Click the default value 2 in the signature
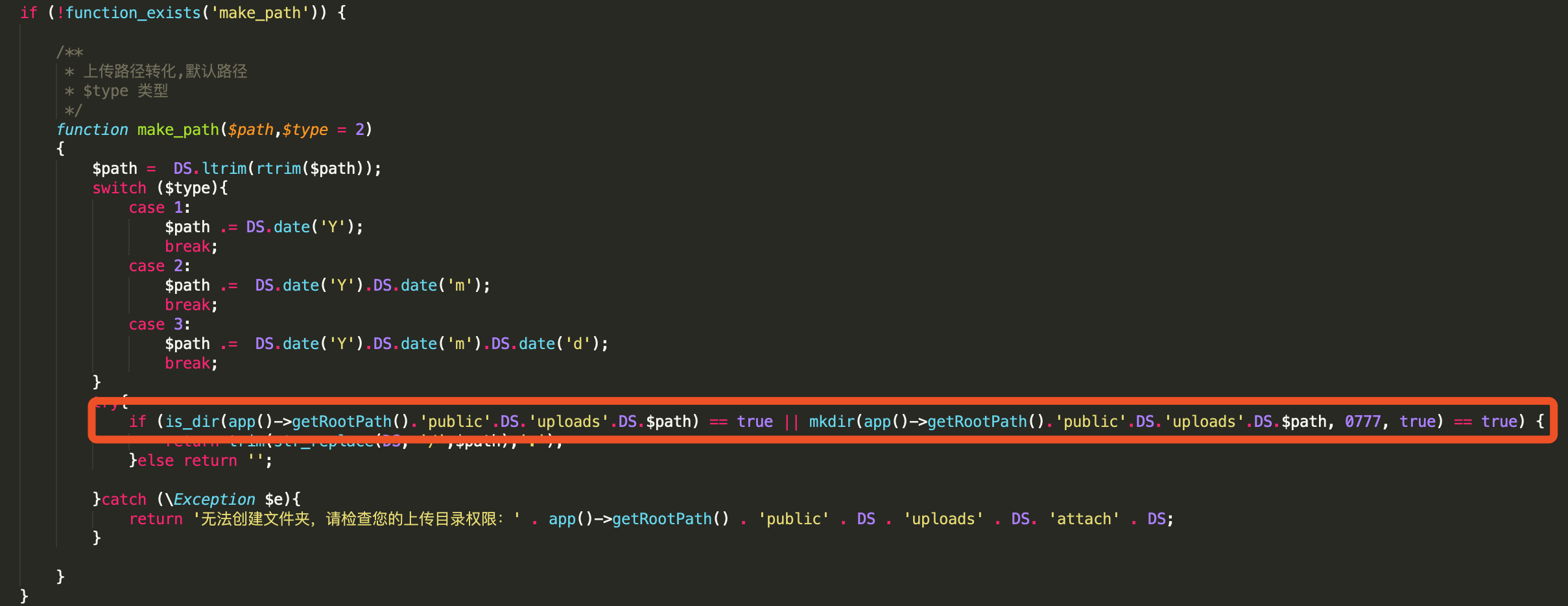 point(360,130)
